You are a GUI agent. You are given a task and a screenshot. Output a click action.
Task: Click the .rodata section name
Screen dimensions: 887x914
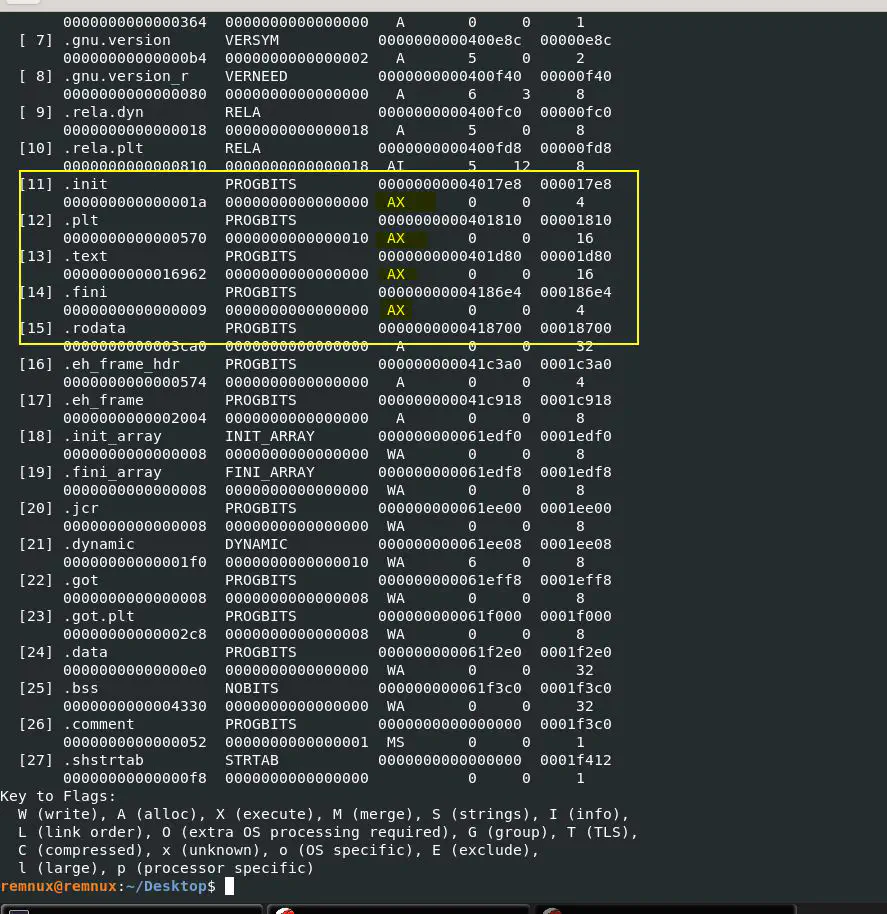[x=94, y=328]
